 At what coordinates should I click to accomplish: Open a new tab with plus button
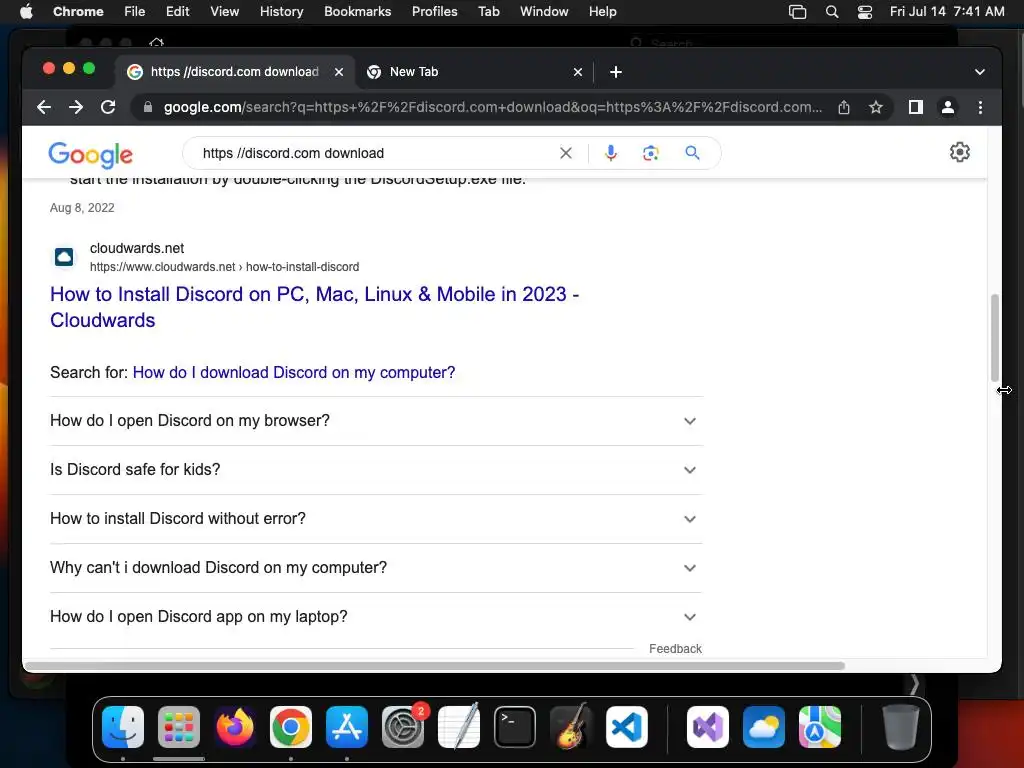[x=616, y=72]
